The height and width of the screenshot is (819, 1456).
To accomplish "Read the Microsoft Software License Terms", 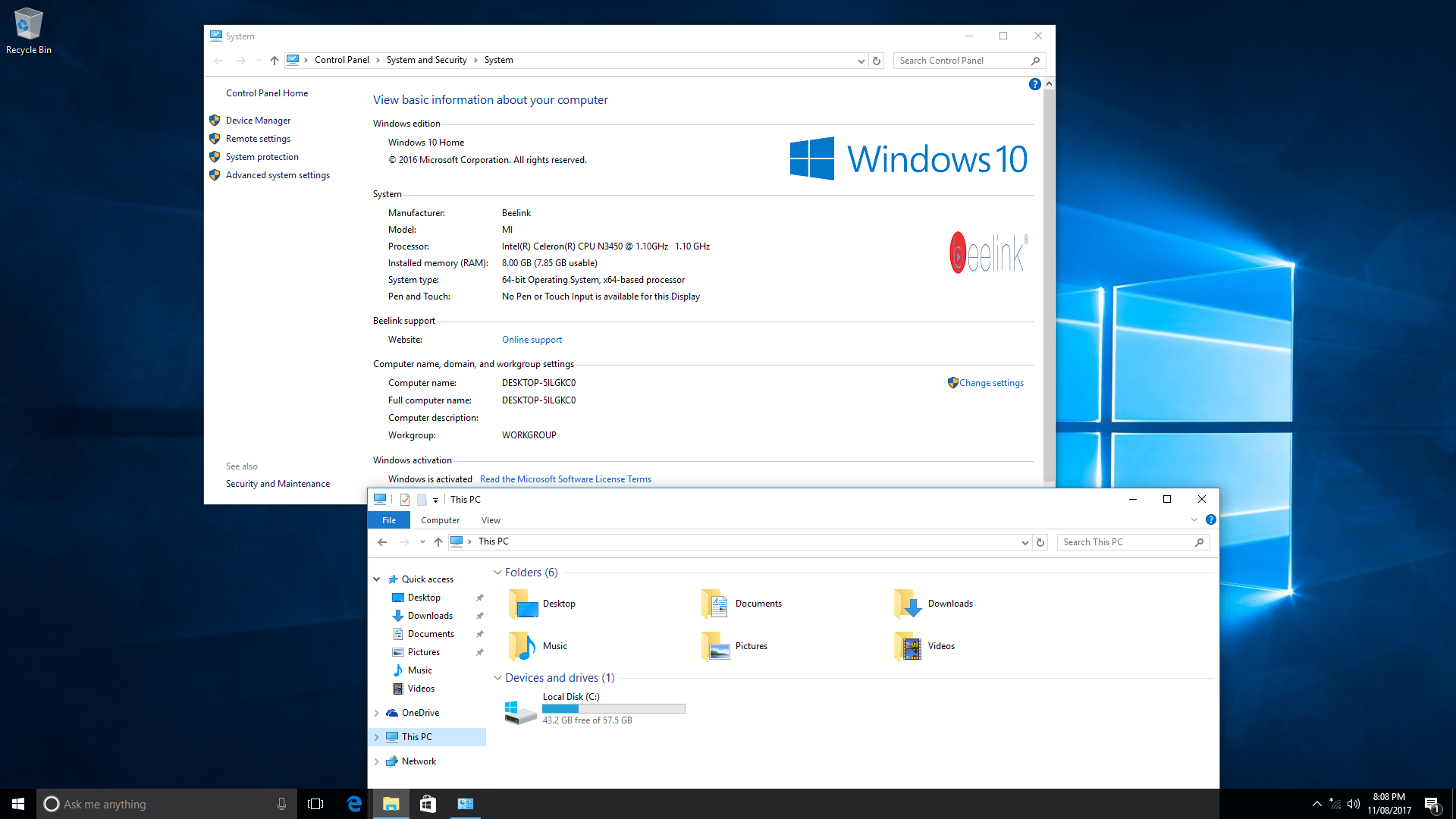I will (566, 479).
